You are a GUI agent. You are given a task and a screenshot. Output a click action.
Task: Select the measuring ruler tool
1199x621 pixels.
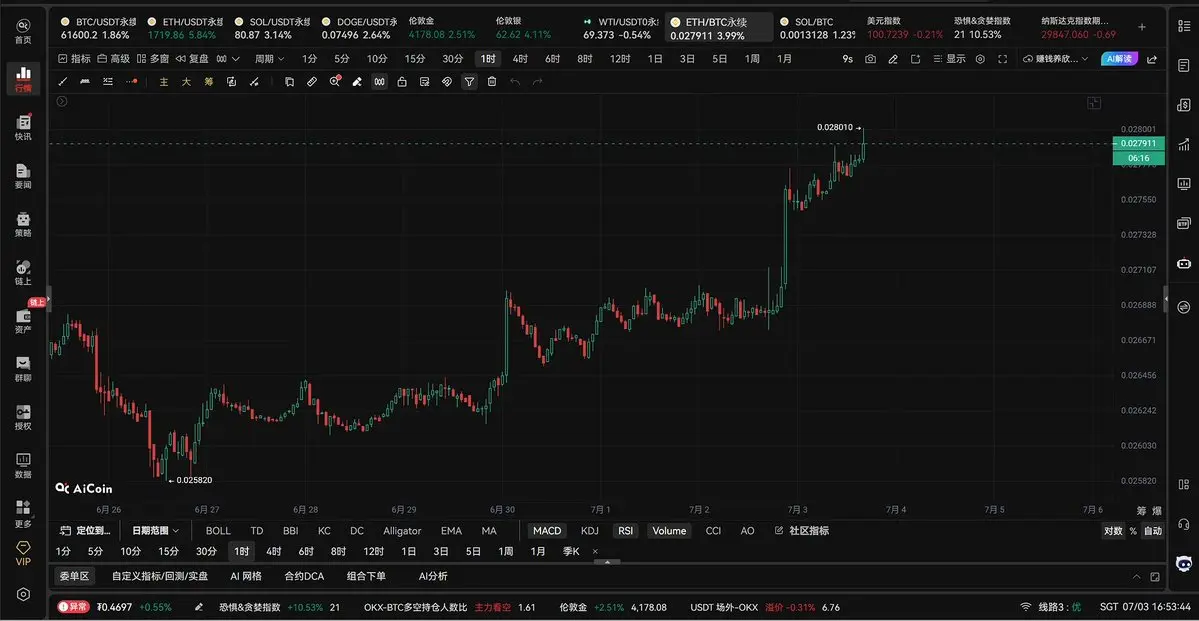coord(312,82)
